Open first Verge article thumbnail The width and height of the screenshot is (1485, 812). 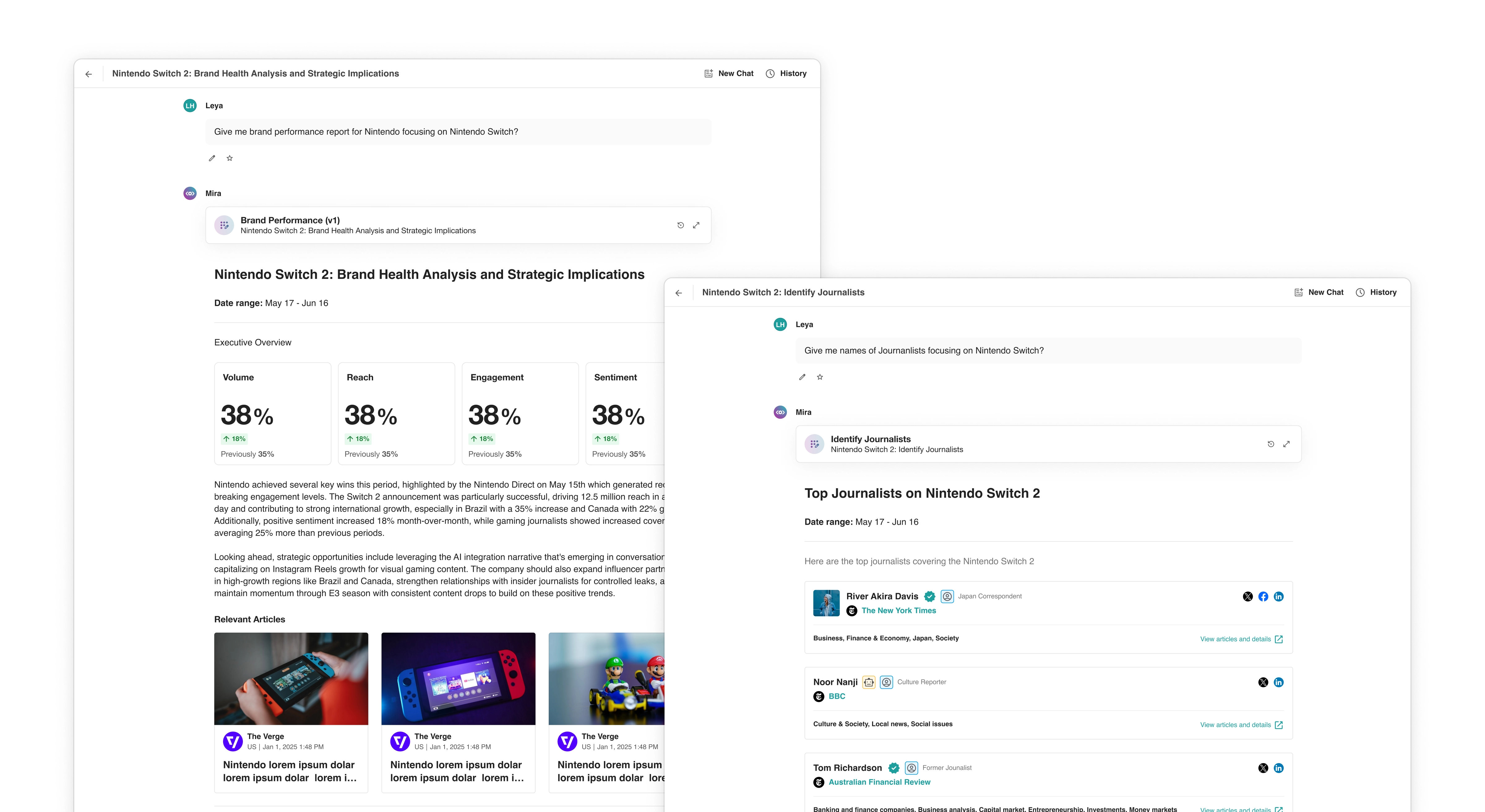291,678
